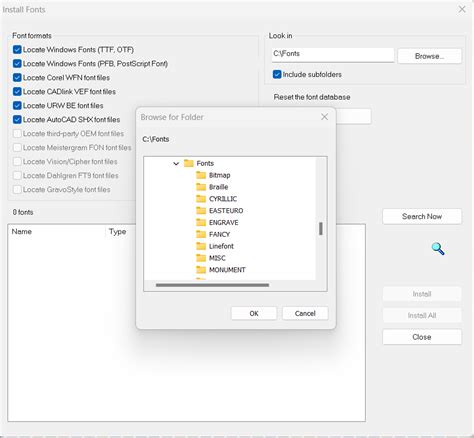Toggle Locate Corel WFN font files
This screenshot has width=474, height=438.
tap(17, 78)
